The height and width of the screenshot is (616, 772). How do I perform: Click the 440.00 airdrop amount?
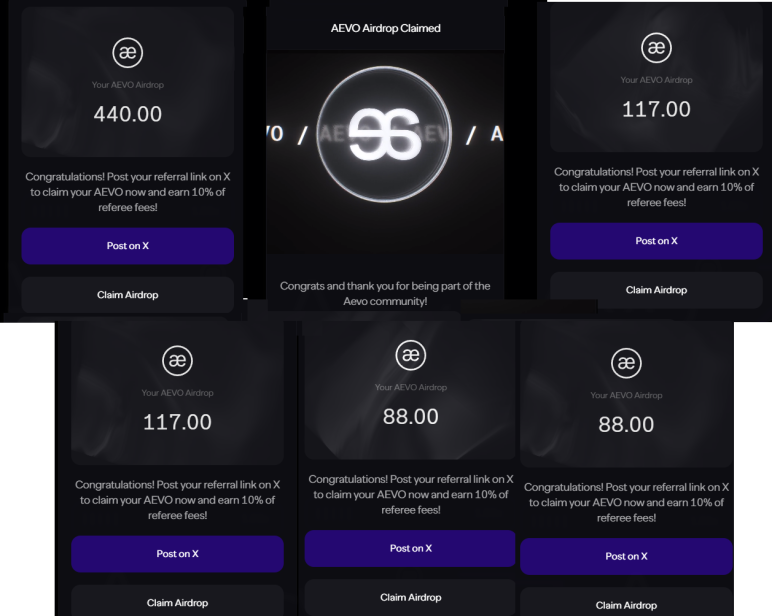pyautogui.click(x=128, y=114)
